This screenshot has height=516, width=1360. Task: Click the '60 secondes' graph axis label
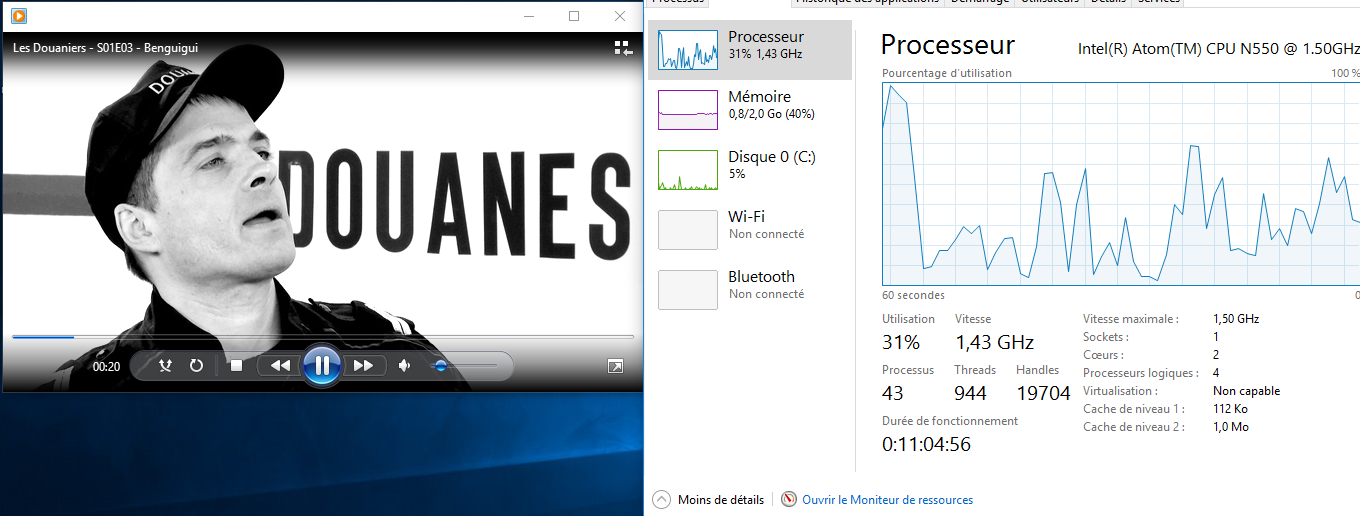coord(913,295)
